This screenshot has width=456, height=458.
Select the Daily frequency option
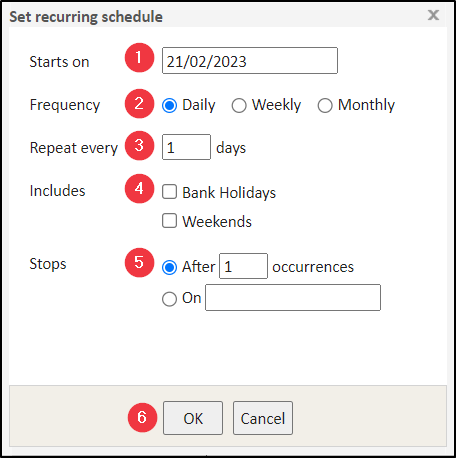tap(169, 106)
